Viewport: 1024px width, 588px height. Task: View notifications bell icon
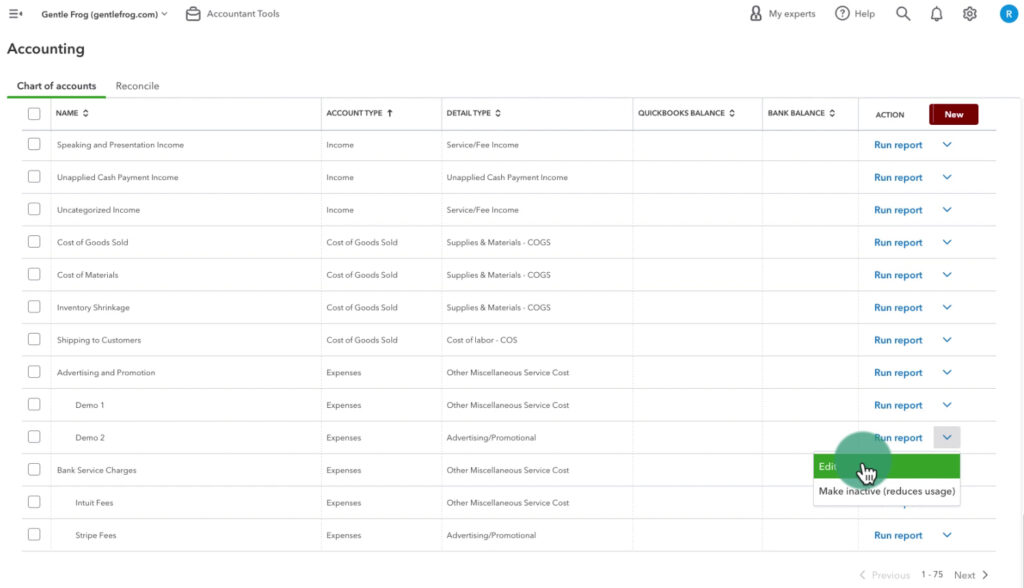(x=936, y=14)
